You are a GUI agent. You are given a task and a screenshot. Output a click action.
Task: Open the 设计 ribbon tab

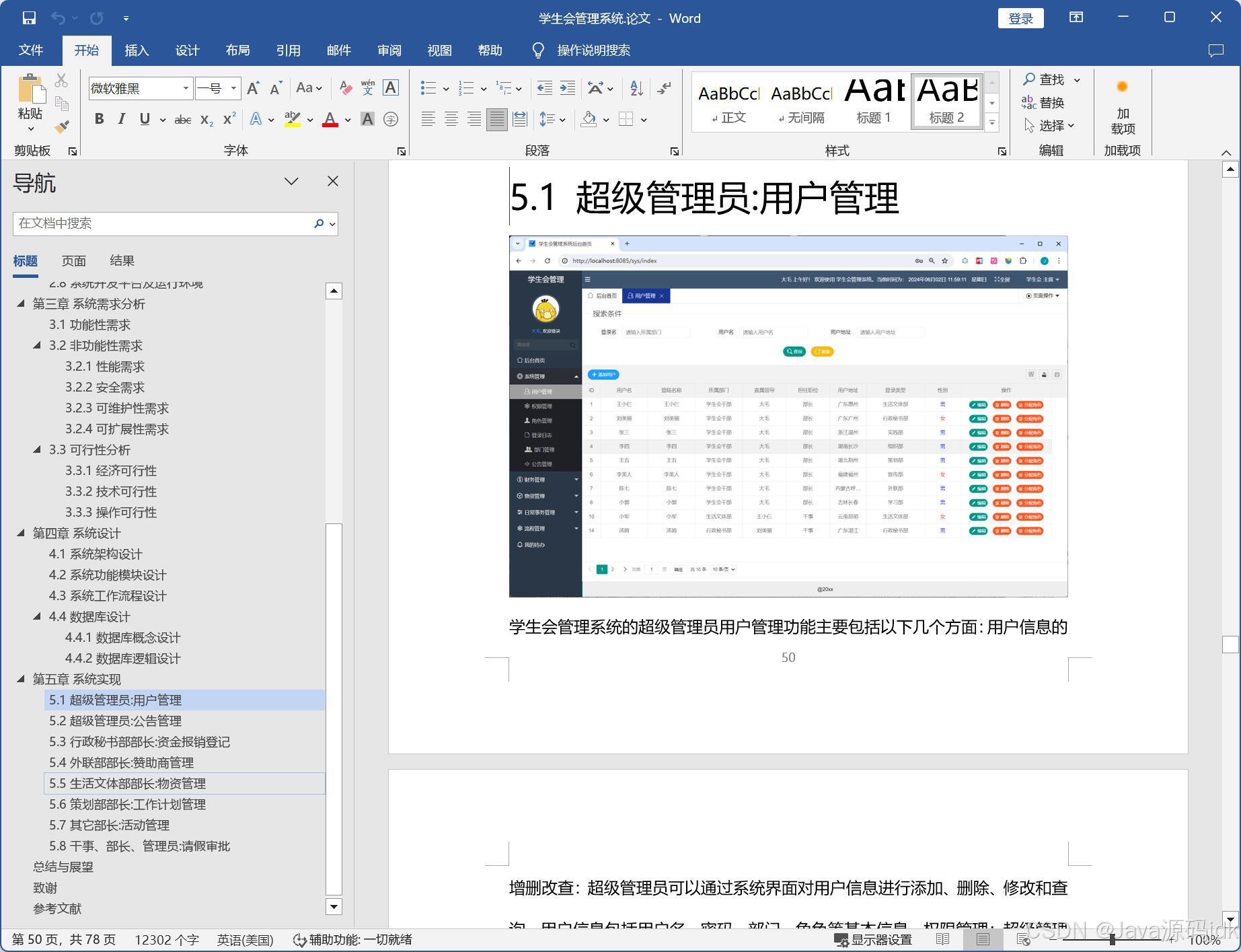point(187,50)
